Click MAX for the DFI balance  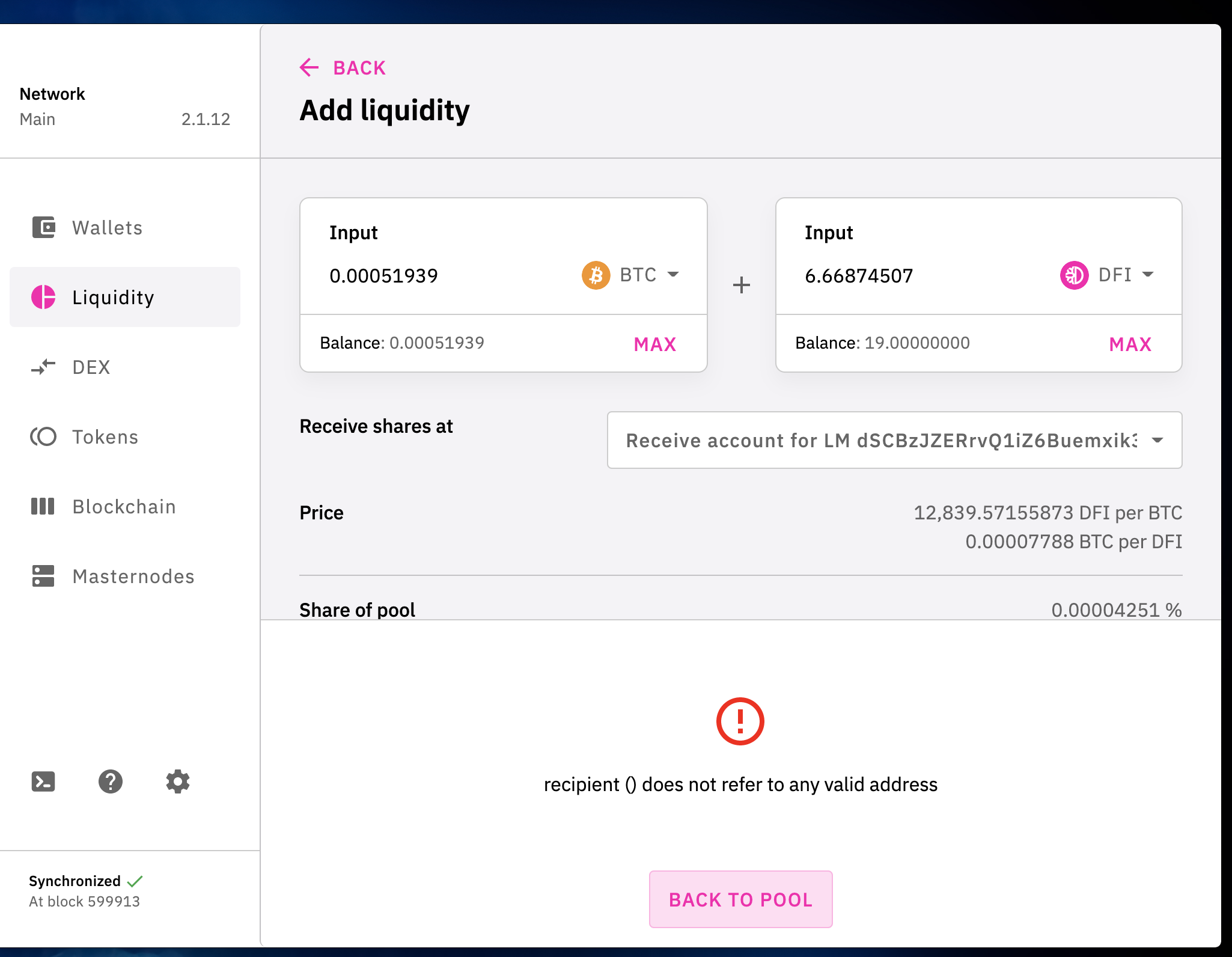point(1130,344)
